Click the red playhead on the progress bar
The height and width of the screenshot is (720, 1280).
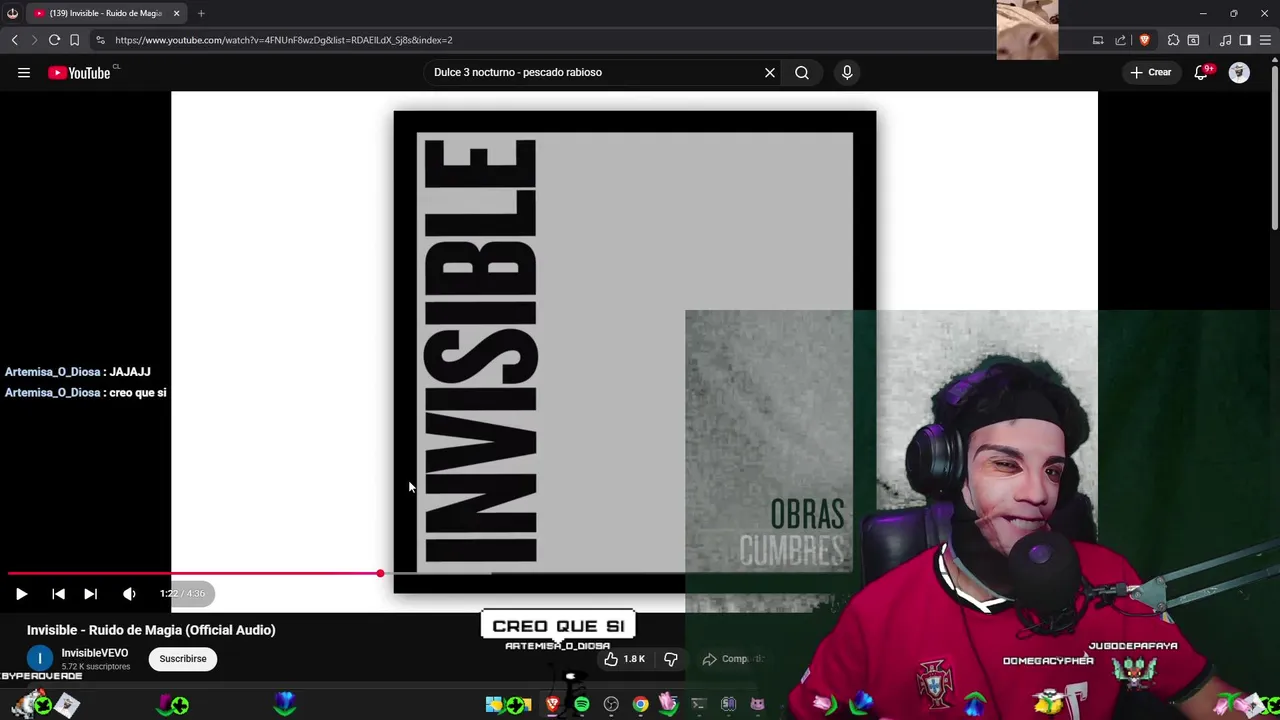(x=380, y=573)
